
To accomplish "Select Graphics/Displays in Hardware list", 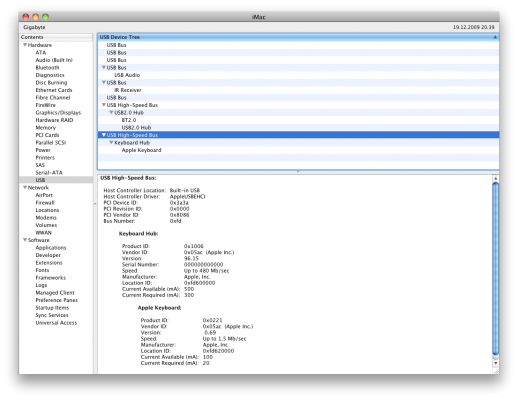I will (x=58, y=113).
